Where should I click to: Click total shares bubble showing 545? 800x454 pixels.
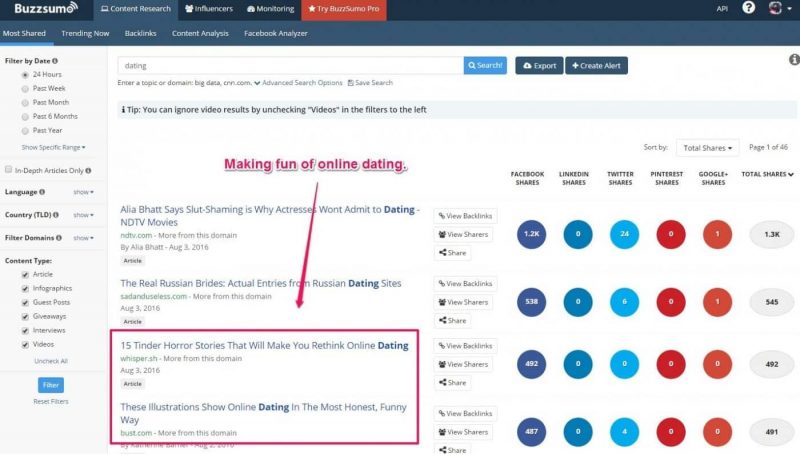point(771,301)
